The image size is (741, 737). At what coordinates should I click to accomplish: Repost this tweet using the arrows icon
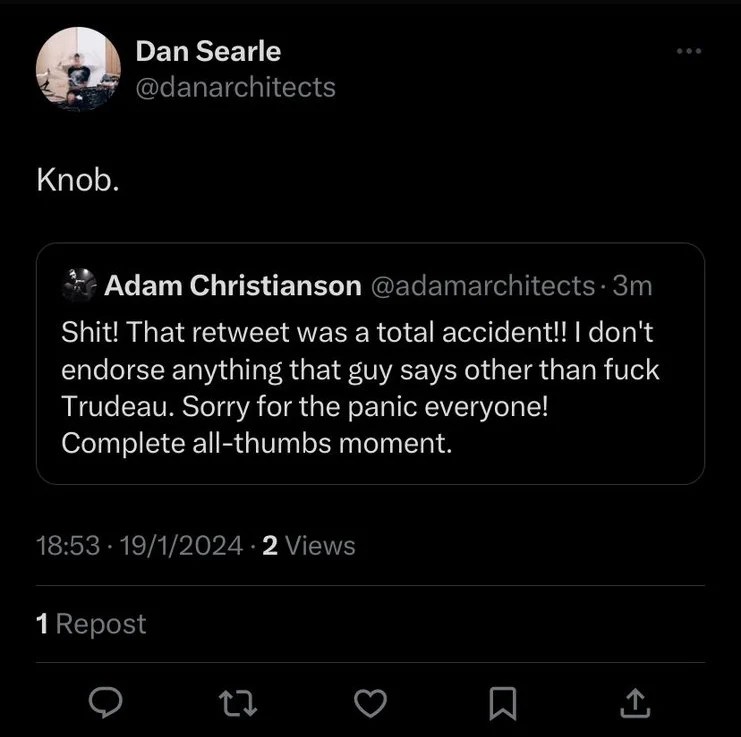coord(239,705)
